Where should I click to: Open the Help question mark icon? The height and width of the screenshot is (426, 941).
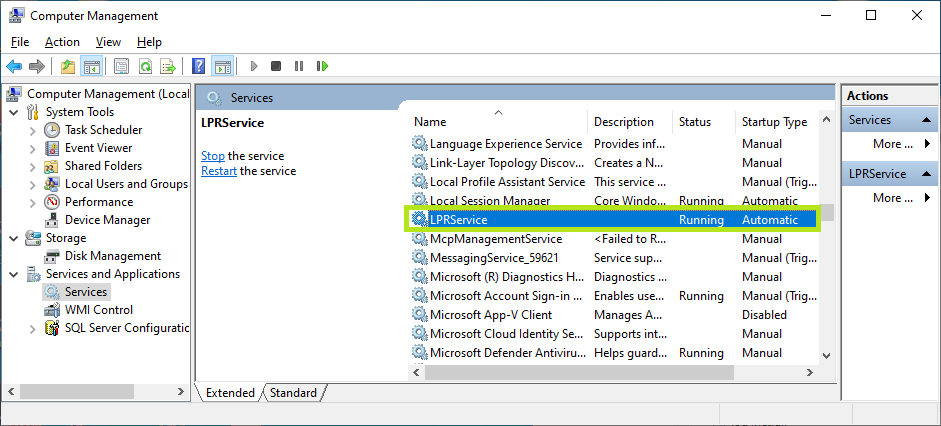[x=199, y=66]
